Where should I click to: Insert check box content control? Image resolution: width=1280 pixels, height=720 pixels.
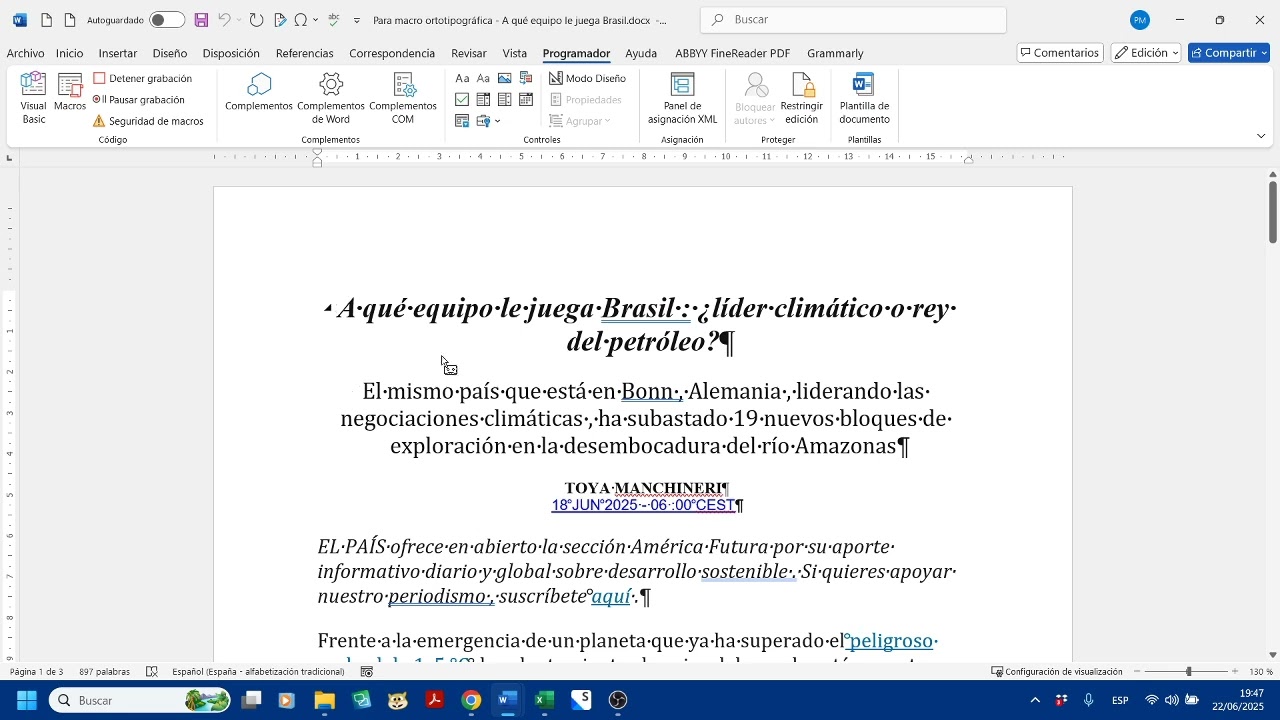[x=462, y=100]
